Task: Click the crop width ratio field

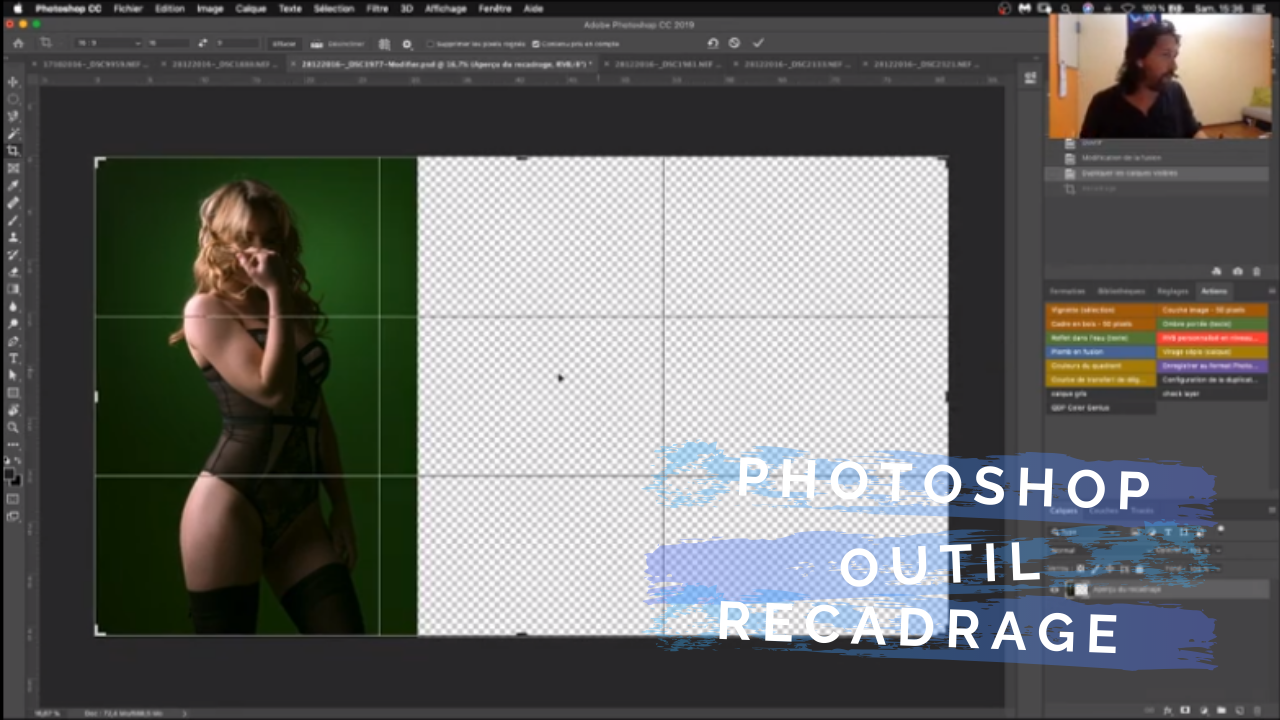Action: 169,44
